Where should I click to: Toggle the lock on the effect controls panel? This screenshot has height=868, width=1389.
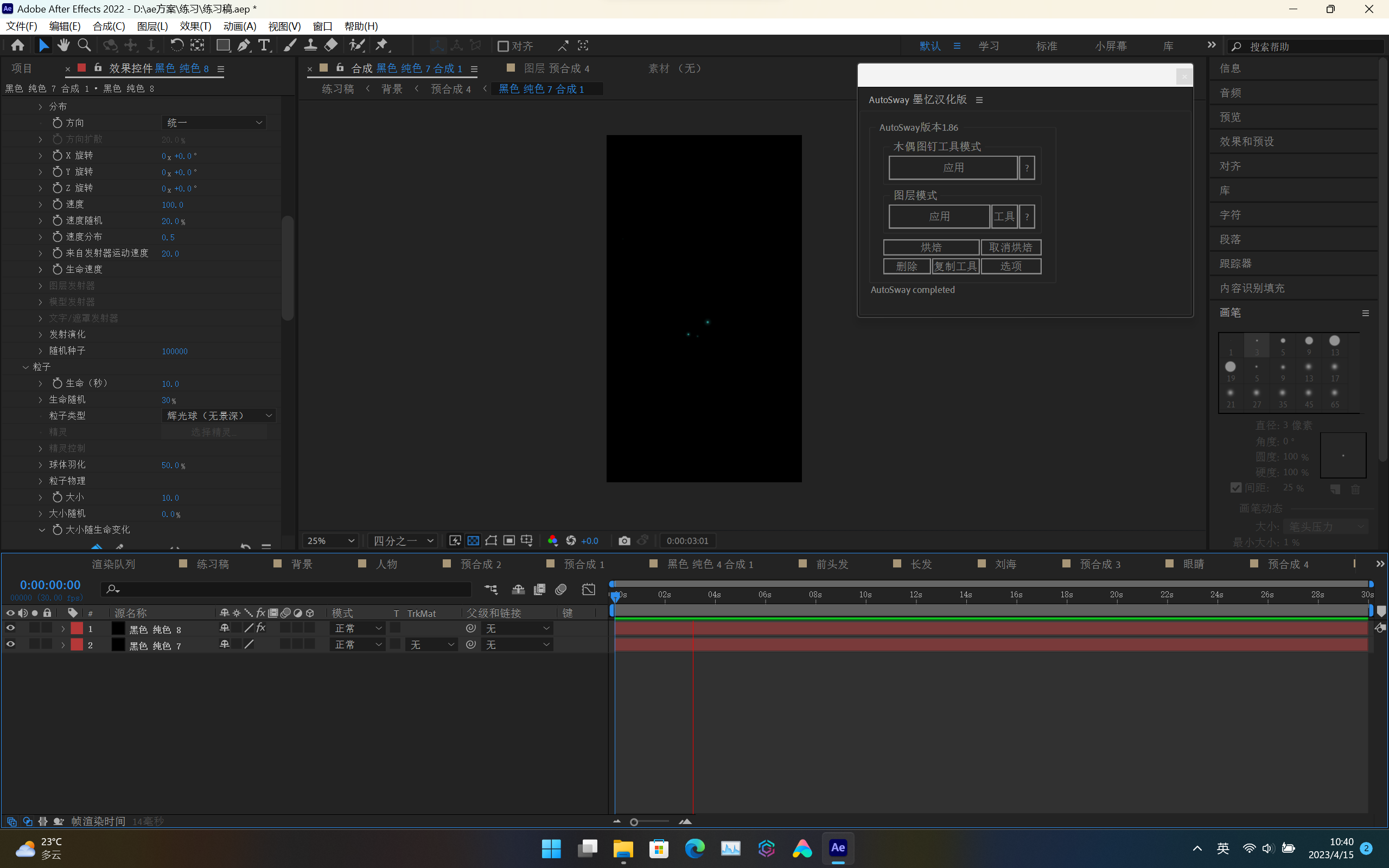coord(98,68)
